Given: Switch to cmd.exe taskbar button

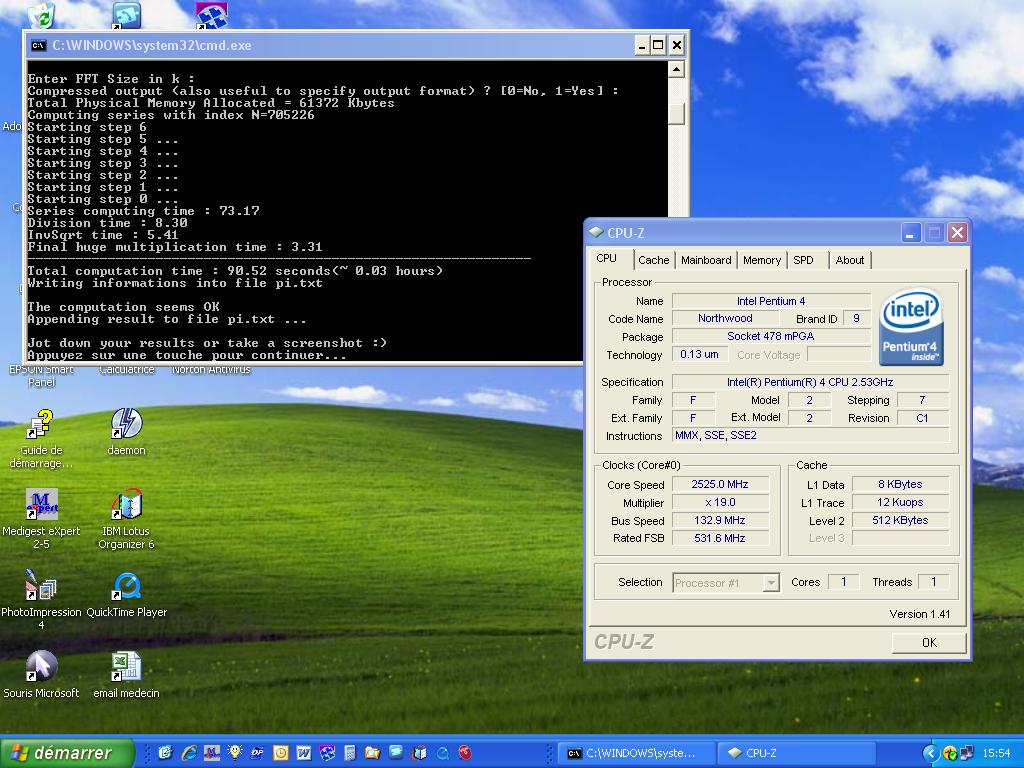Looking at the screenshot, I should (x=635, y=753).
